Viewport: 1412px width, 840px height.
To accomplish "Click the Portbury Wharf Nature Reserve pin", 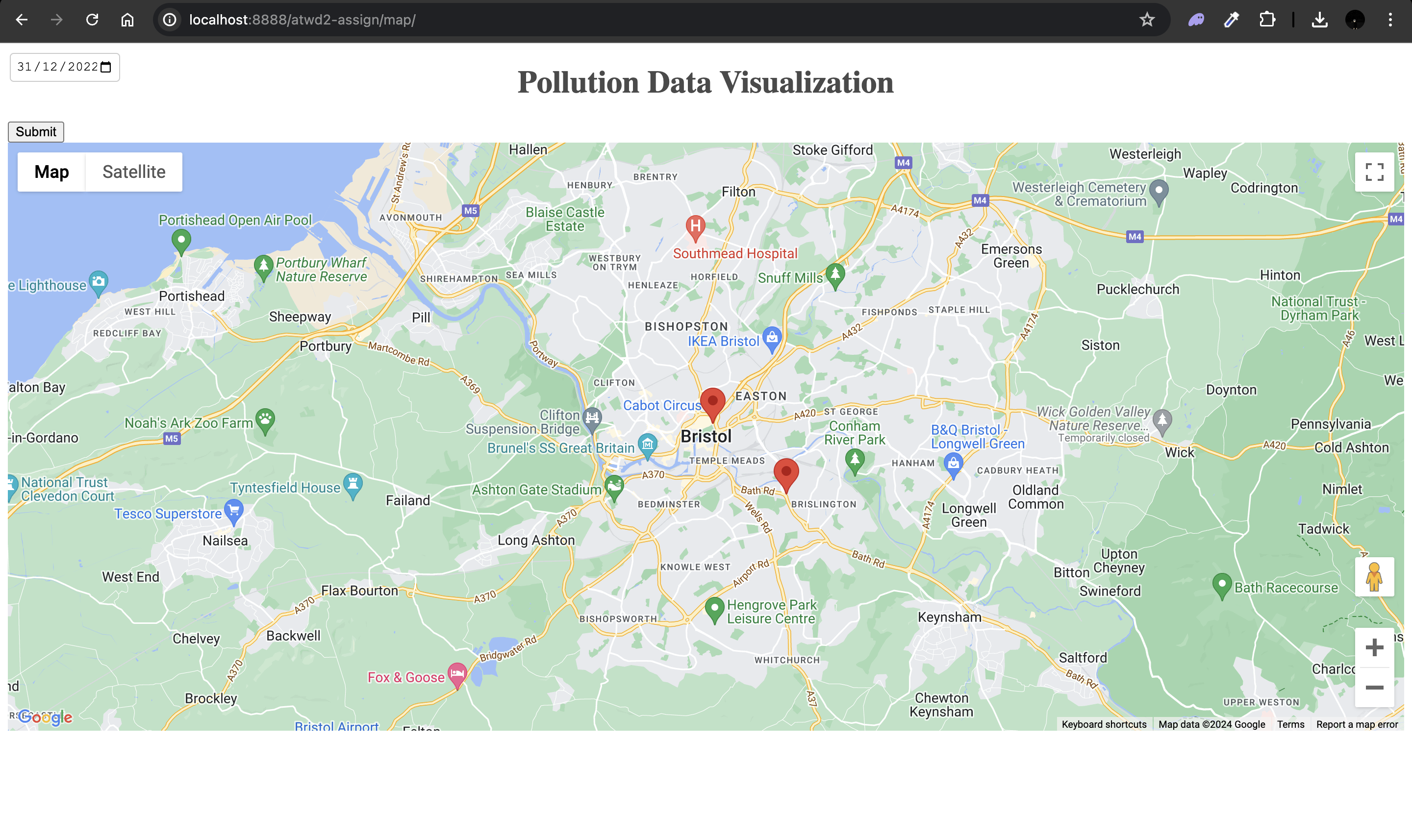I will 263,268.
